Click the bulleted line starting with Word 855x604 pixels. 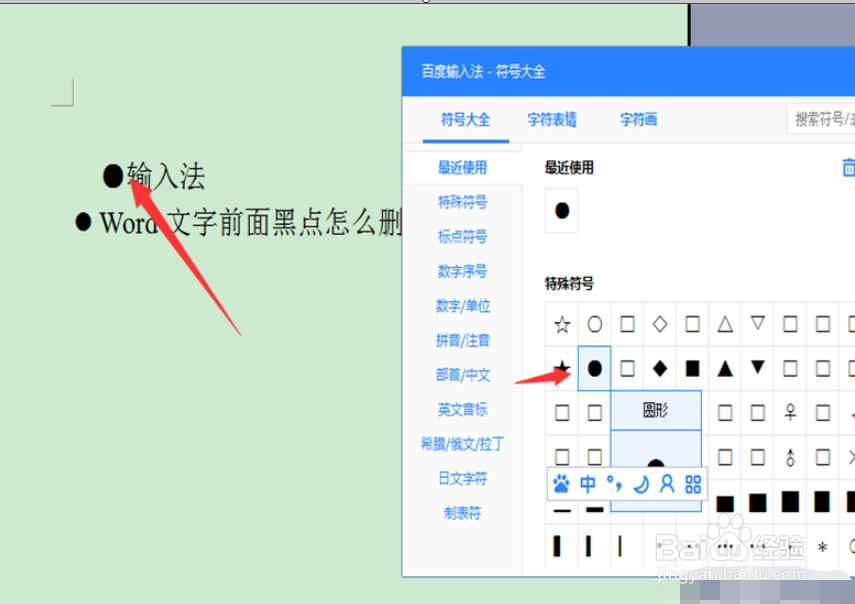tap(238, 222)
